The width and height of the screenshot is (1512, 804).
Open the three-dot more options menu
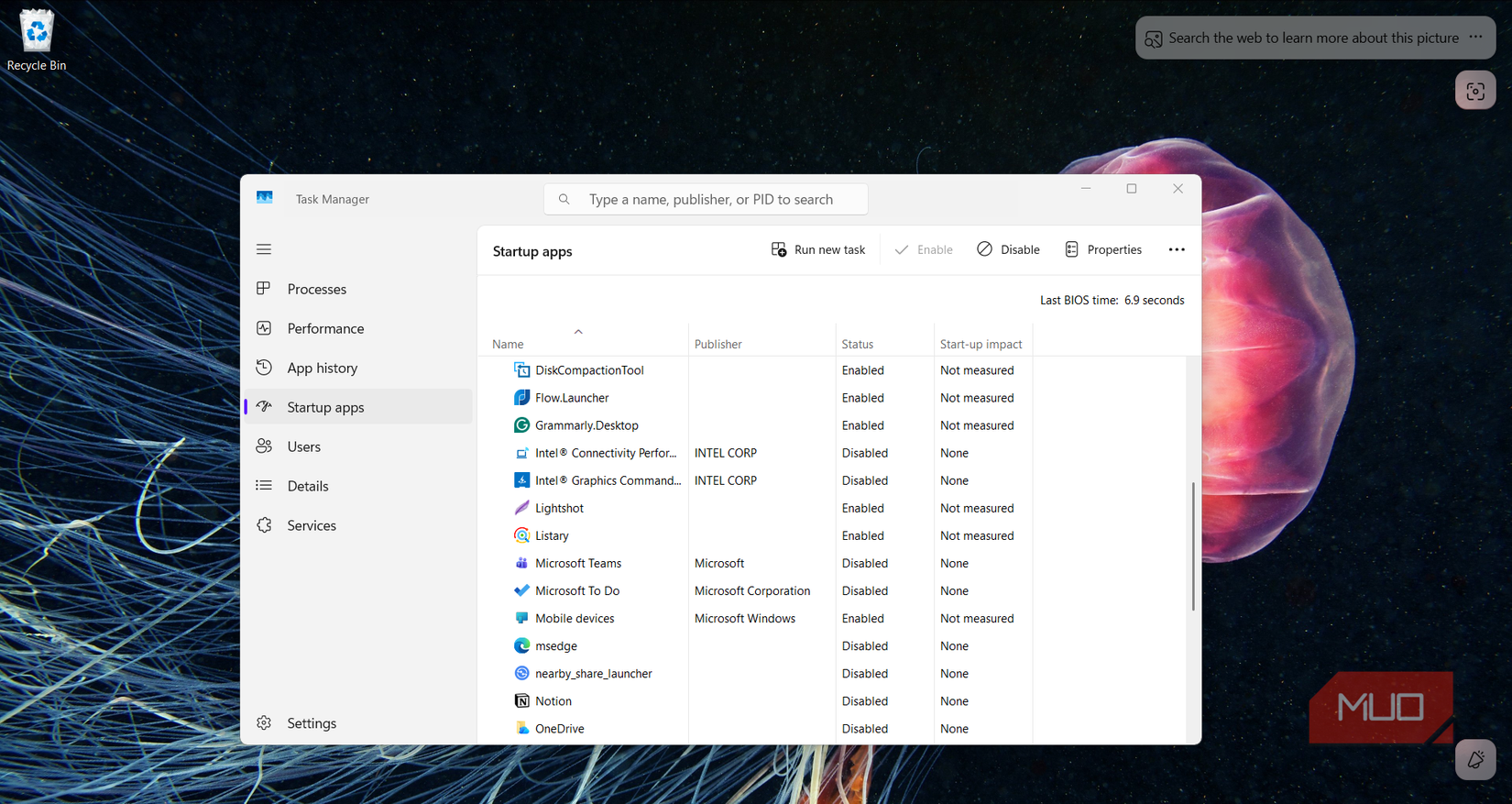point(1177,249)
